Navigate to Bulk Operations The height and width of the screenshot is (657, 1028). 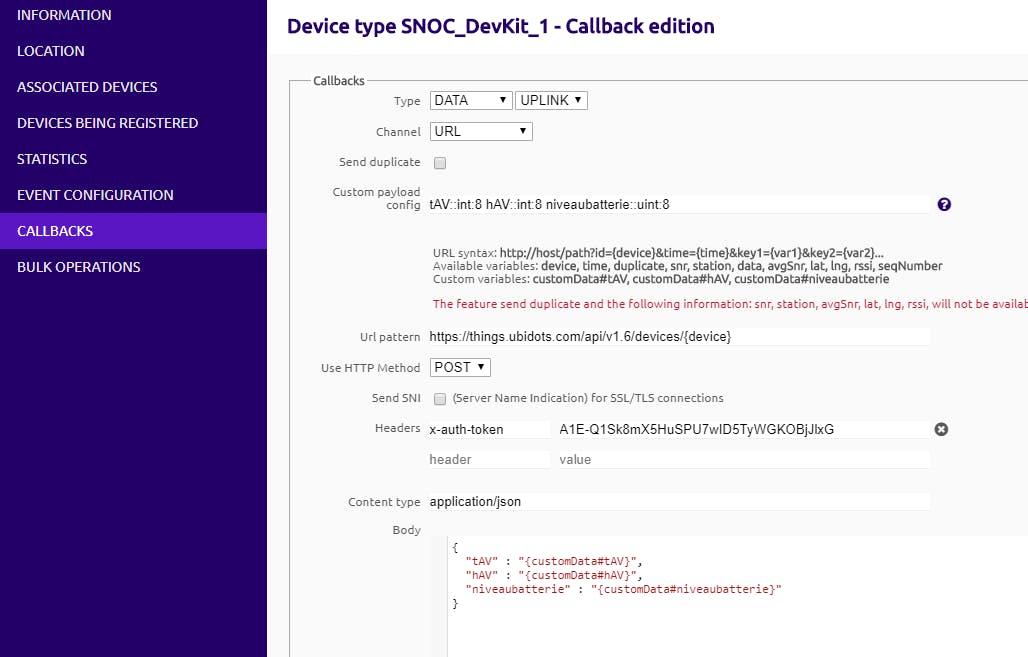78,267
